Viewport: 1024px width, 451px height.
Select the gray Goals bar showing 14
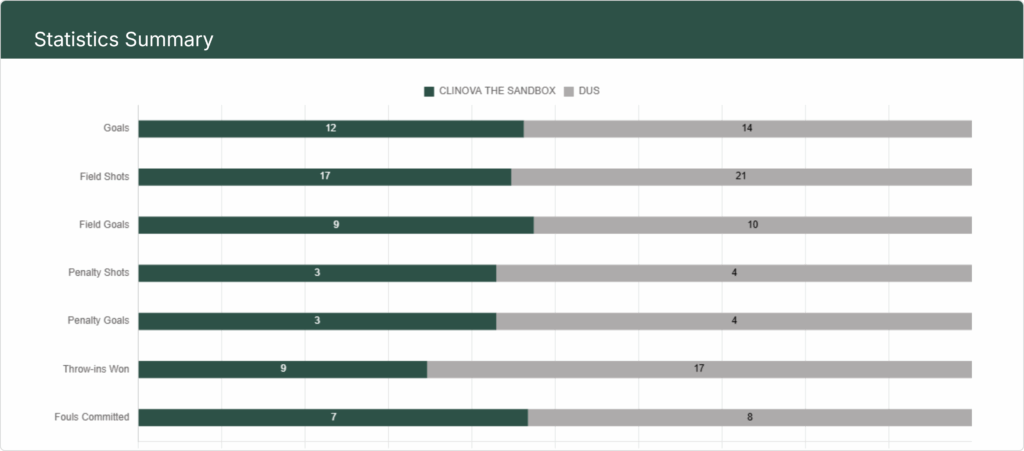pos(747,129)
